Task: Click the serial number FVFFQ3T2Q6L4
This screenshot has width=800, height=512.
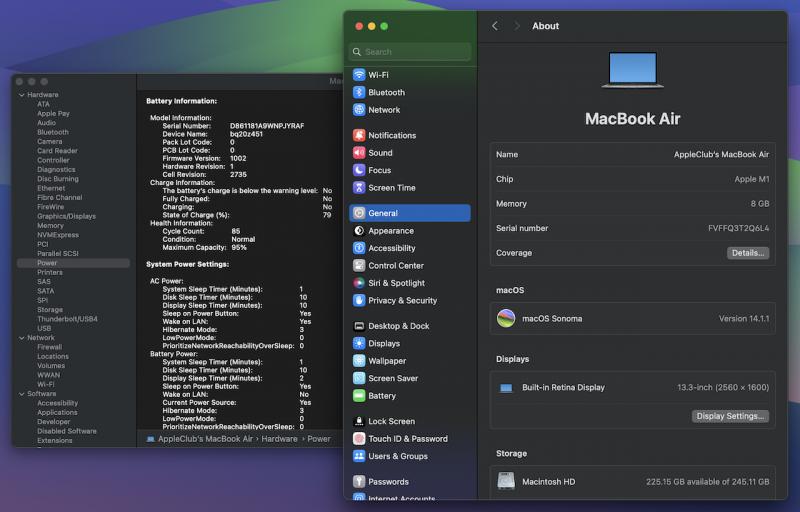Action: (x=738, y=228)
